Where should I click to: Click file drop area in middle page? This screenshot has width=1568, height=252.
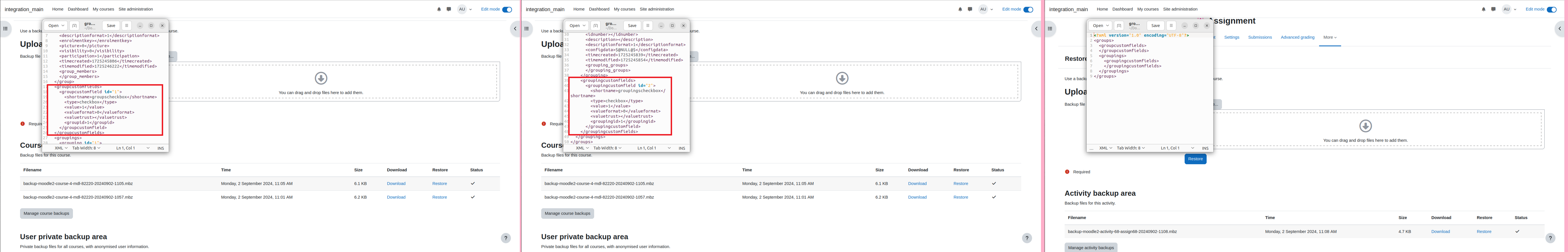(x=842, y=81)
